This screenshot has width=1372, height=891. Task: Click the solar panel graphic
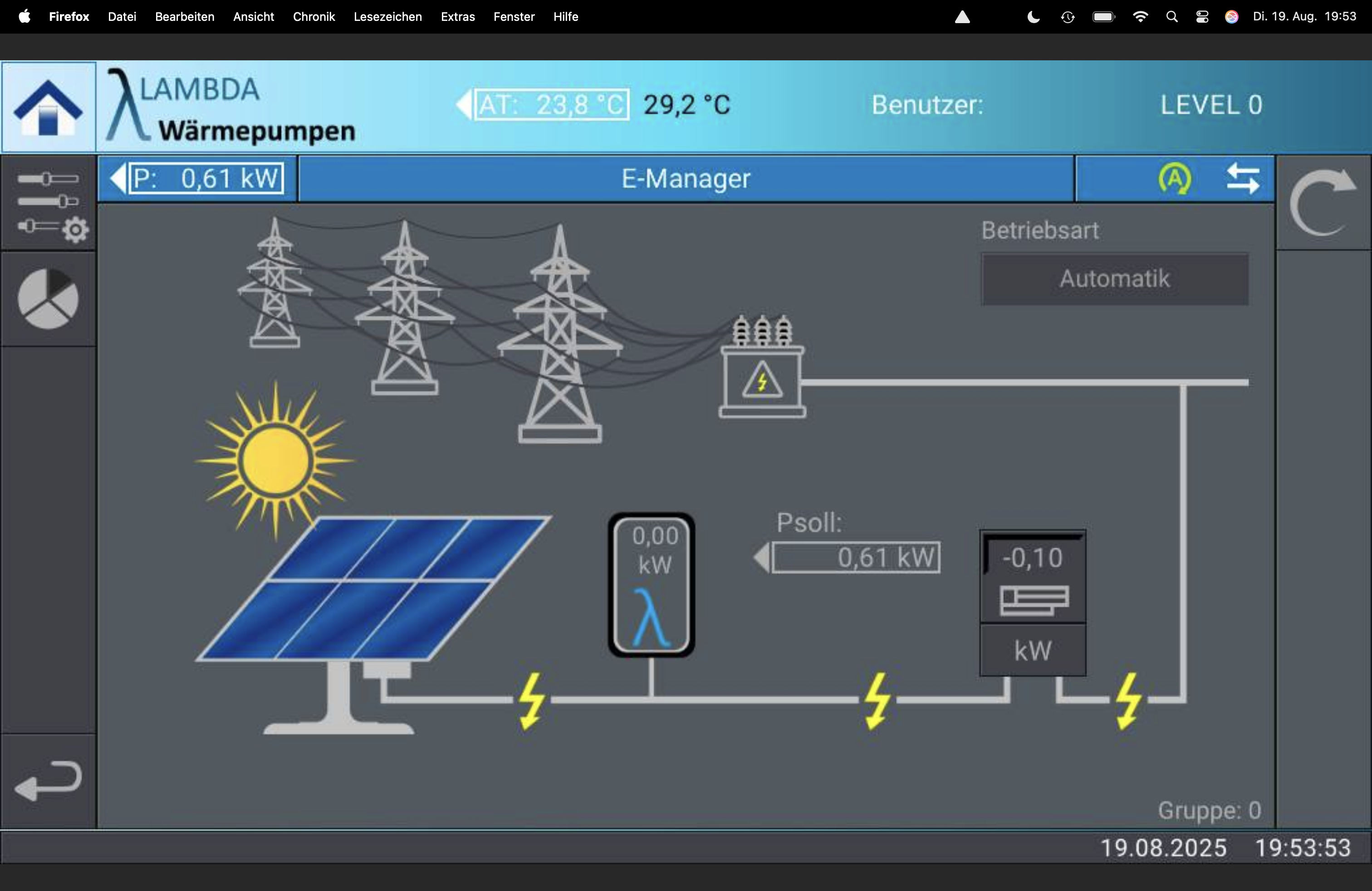tap(375, 588)
